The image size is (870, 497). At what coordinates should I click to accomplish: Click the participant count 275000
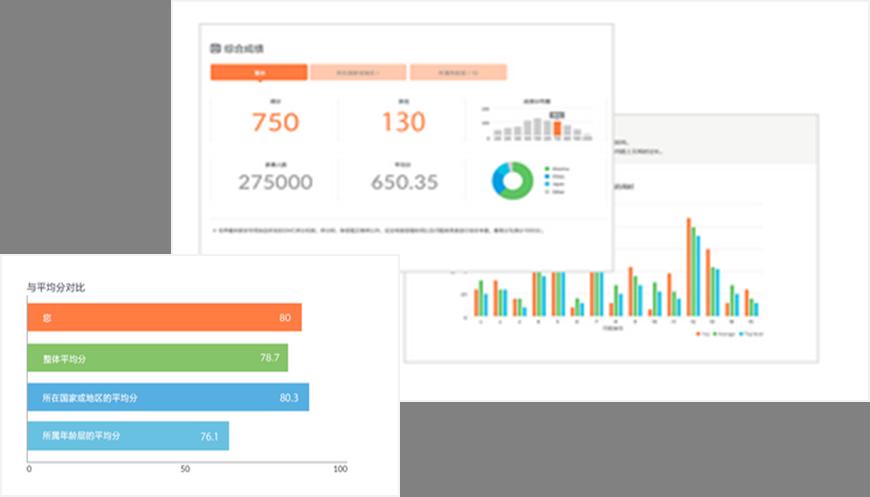click(x=275, y=183)
